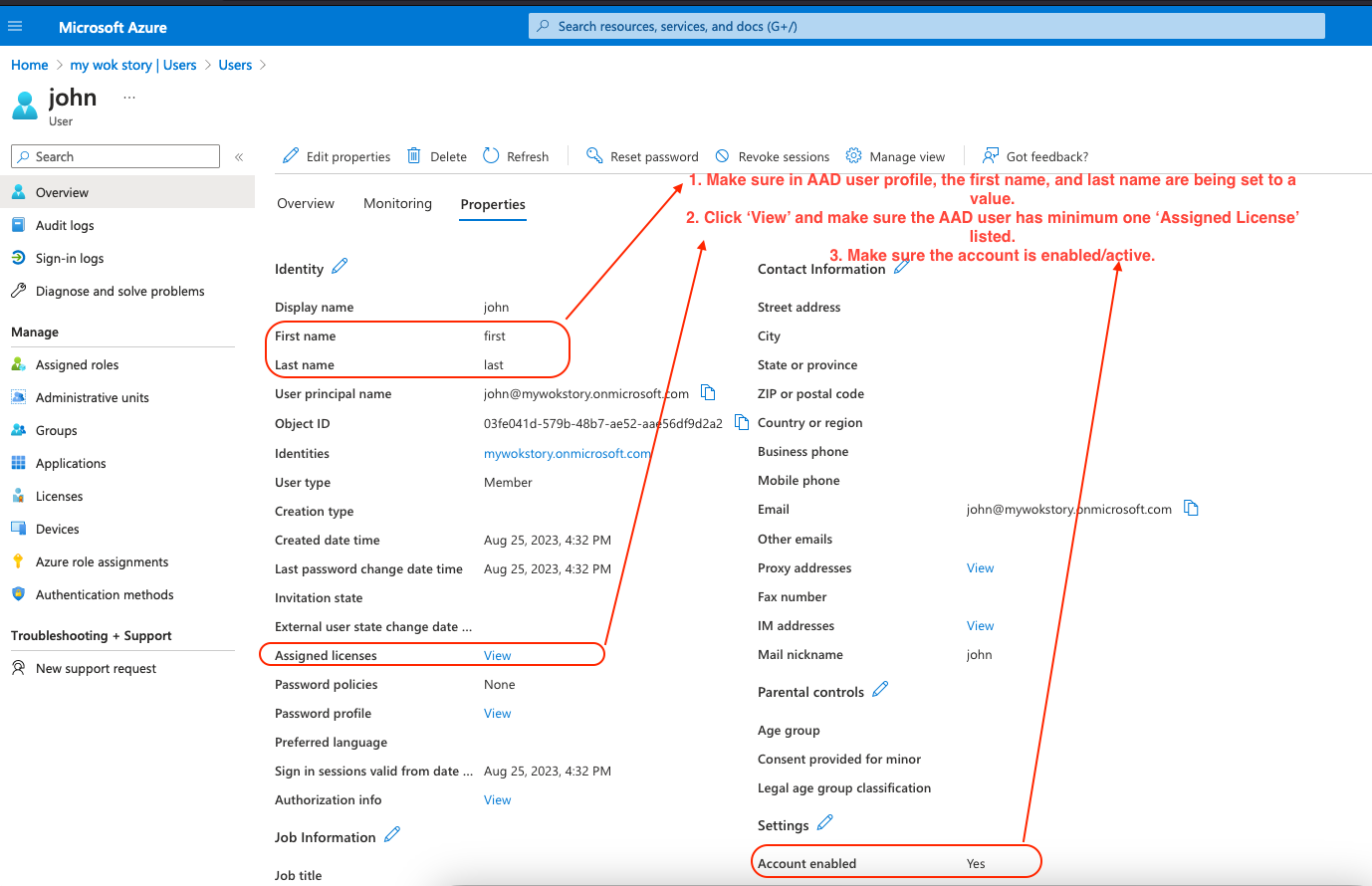Click the Revoke sessions icon
The width and height of the screenshot is (1372, 886).
723,156
